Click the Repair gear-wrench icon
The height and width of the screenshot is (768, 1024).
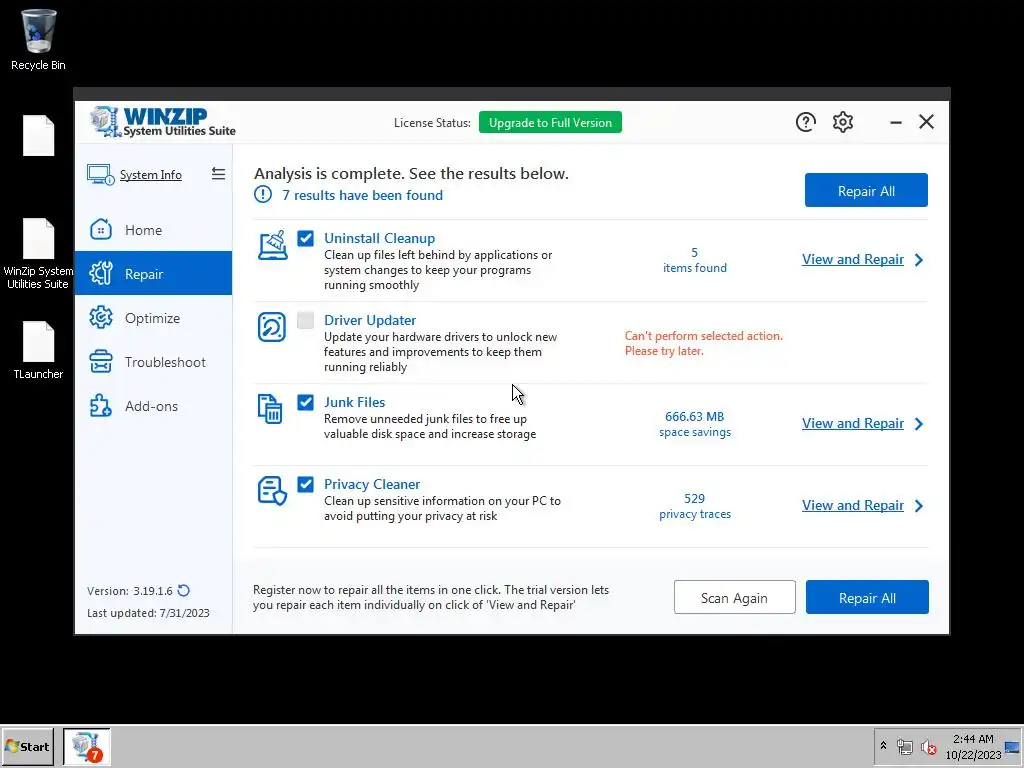(101, 274)
